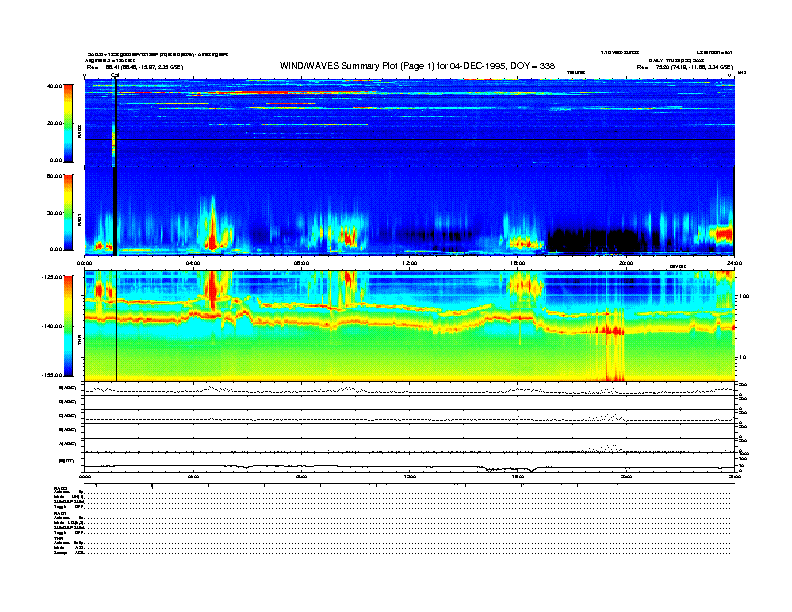Click the TNR color scale bar
This screenshot has height=612, width=792.
[x=68, y=326]
